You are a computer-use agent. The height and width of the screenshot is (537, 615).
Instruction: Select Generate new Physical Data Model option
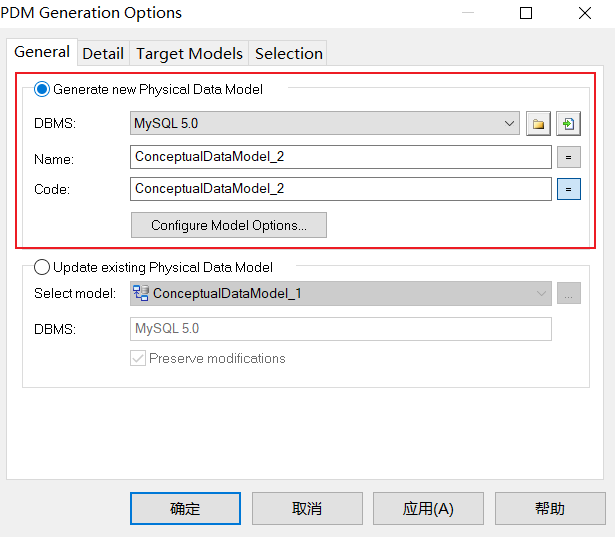[42, 89]
